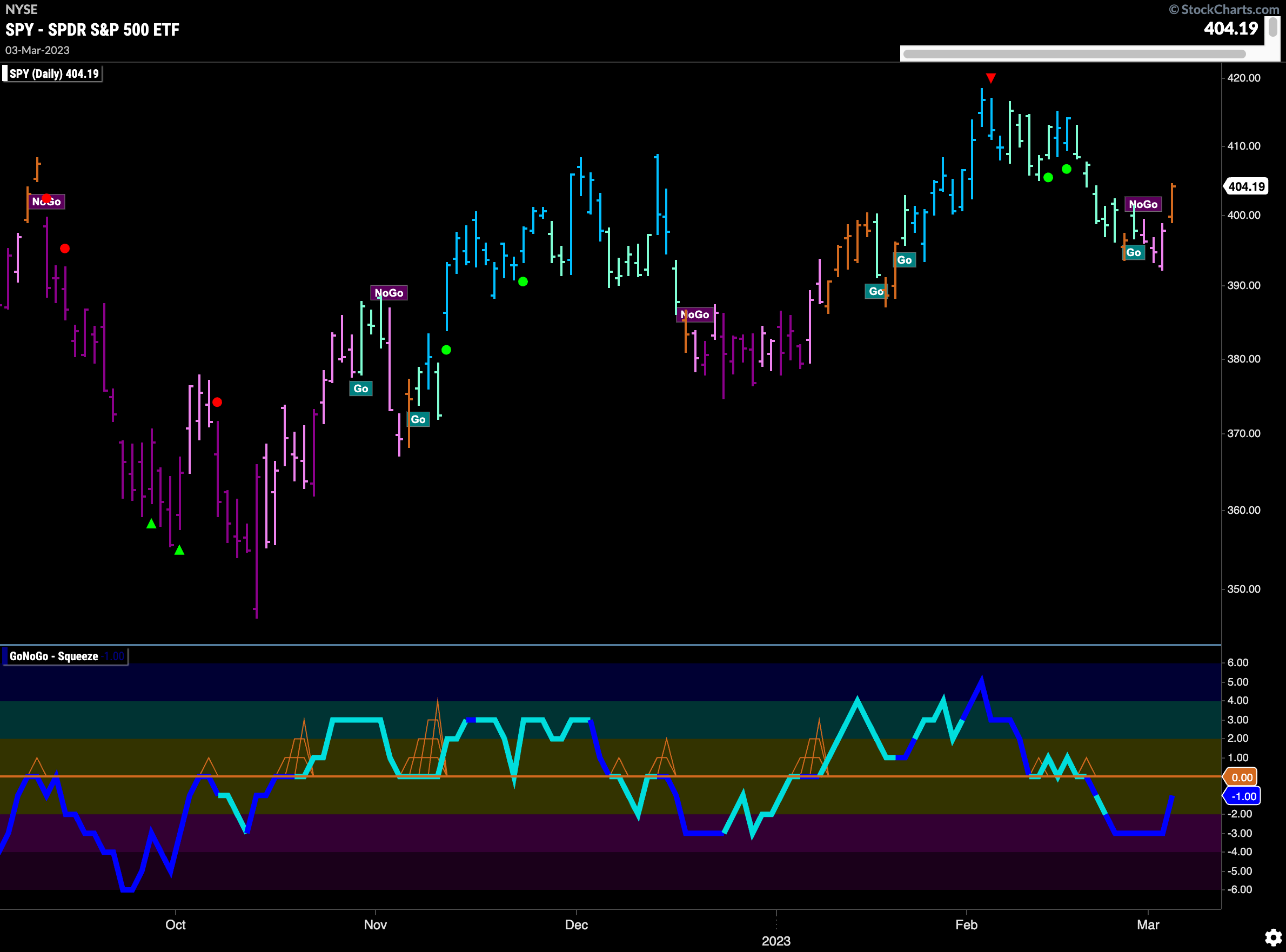Click the red dot marker near 374 in October
This screenshot has width=1286, height=952.
pyautogui.click(x=217, y=402)
